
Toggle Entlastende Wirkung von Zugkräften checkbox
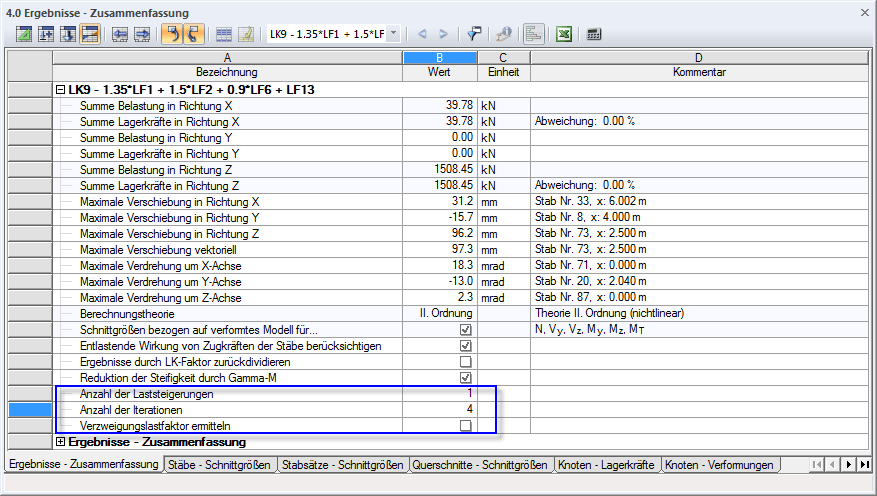pos(465,346)
